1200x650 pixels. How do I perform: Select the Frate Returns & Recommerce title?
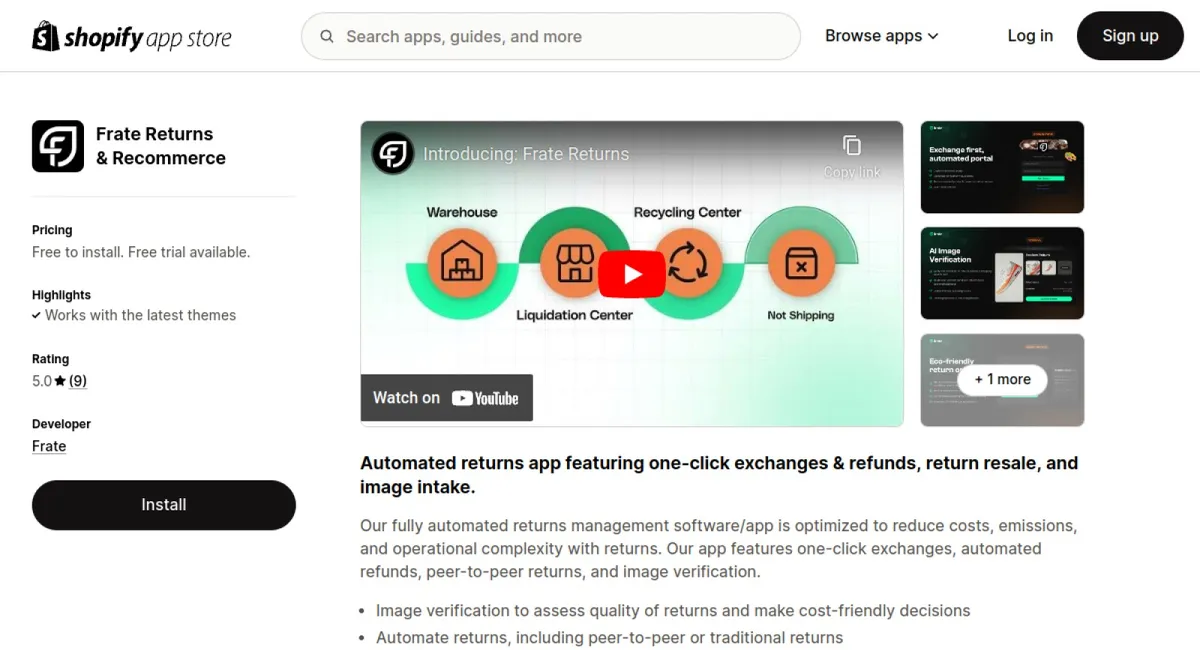[161, 146]
